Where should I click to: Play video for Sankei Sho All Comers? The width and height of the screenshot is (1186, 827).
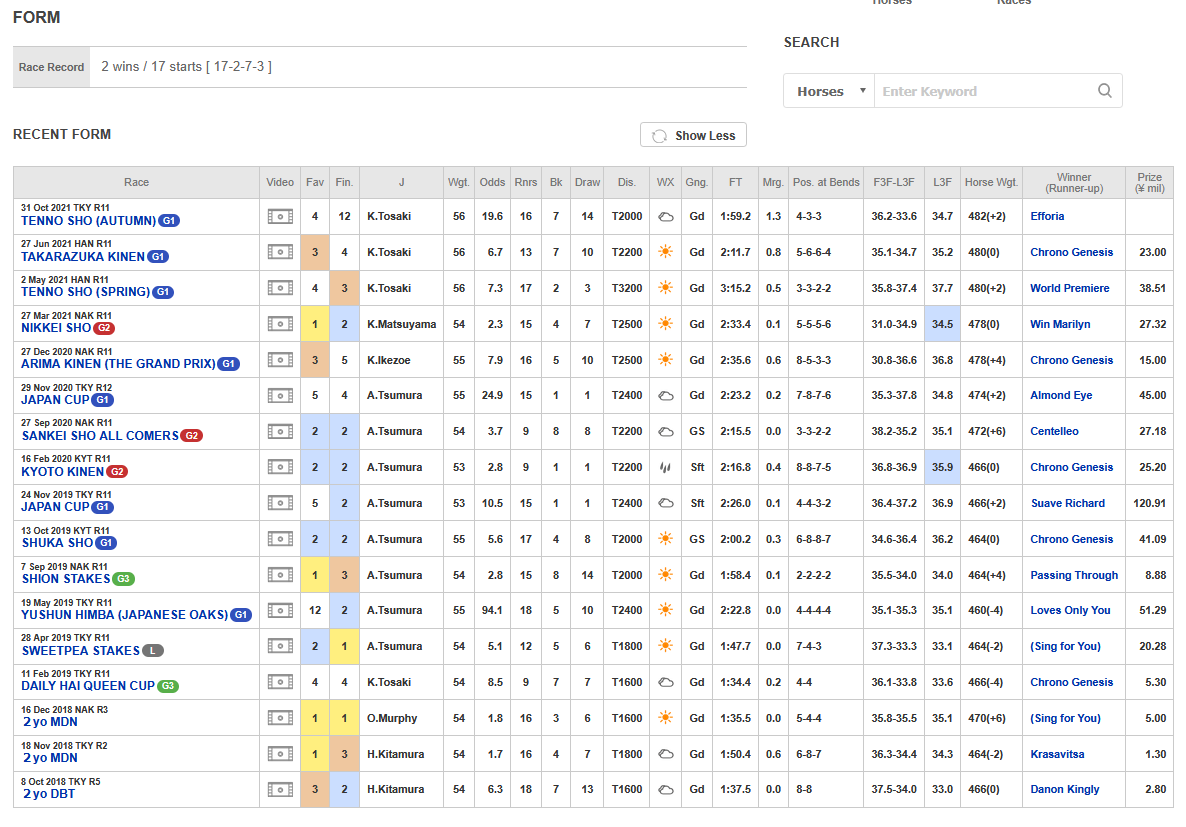point(280,431)
